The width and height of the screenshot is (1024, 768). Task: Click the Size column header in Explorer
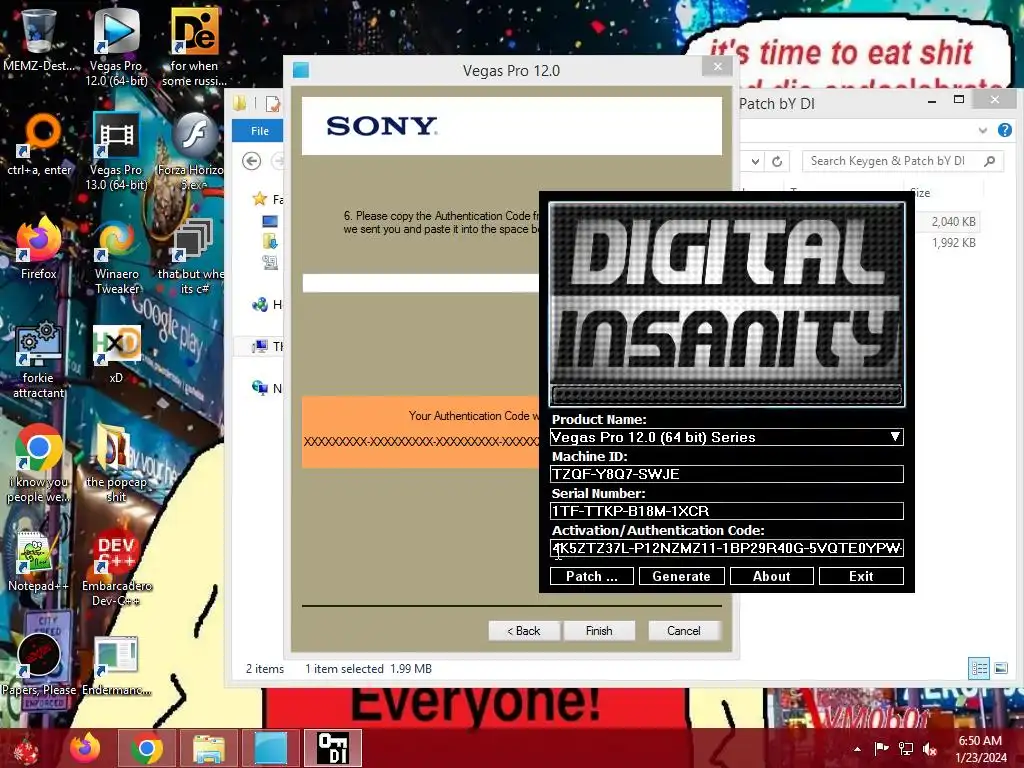920,193
